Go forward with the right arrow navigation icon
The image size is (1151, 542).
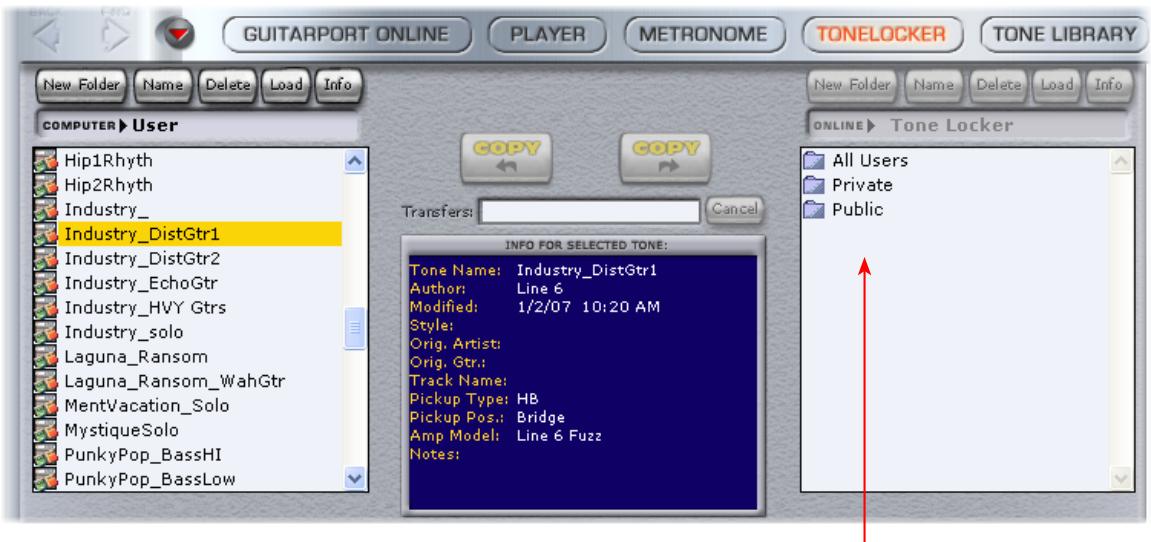point(115,35)
